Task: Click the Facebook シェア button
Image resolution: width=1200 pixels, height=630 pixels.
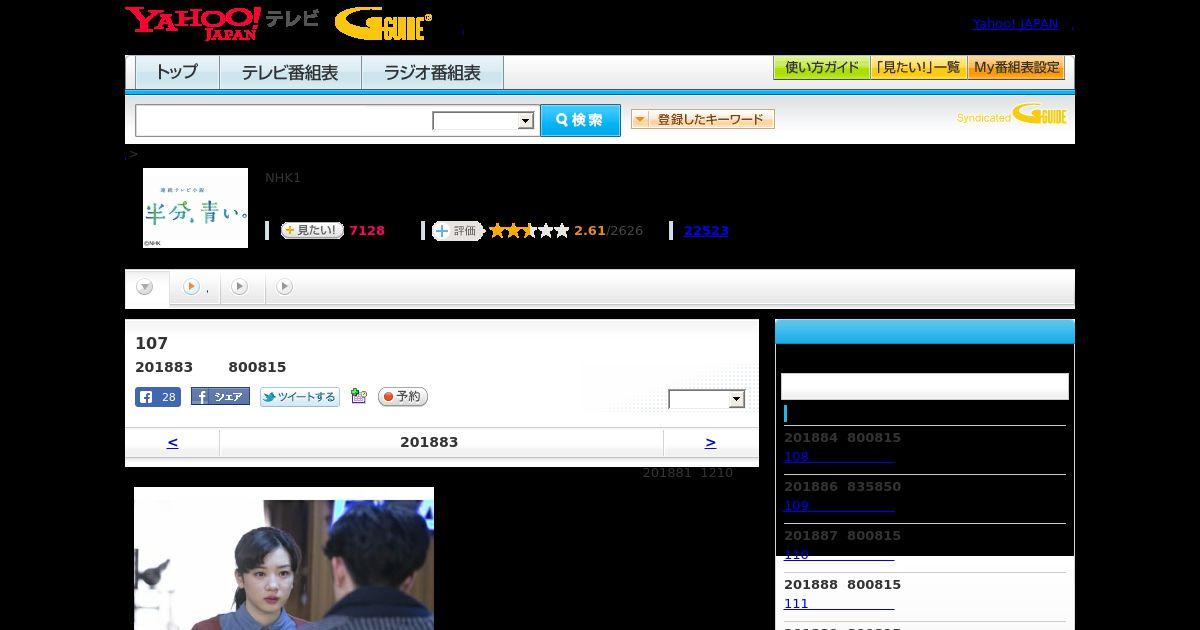Action: click(x=220, y=397)
